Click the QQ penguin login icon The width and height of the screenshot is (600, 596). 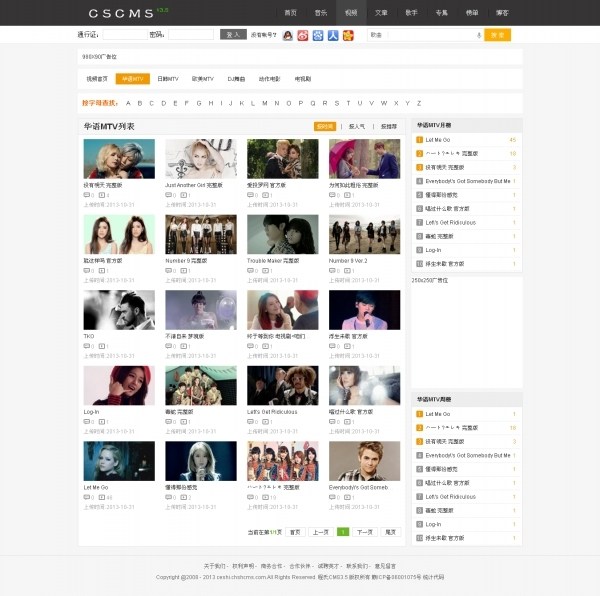(288, 35)
